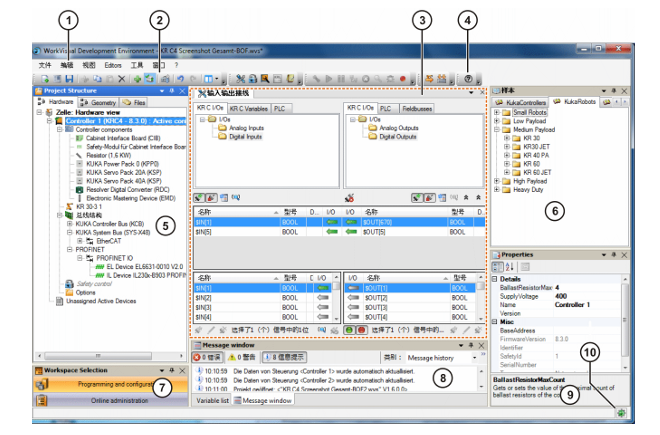This screenshot has width=660, height=435.
Task: Switch to the KR C Variables tab
Action: (x=248, y=107)
